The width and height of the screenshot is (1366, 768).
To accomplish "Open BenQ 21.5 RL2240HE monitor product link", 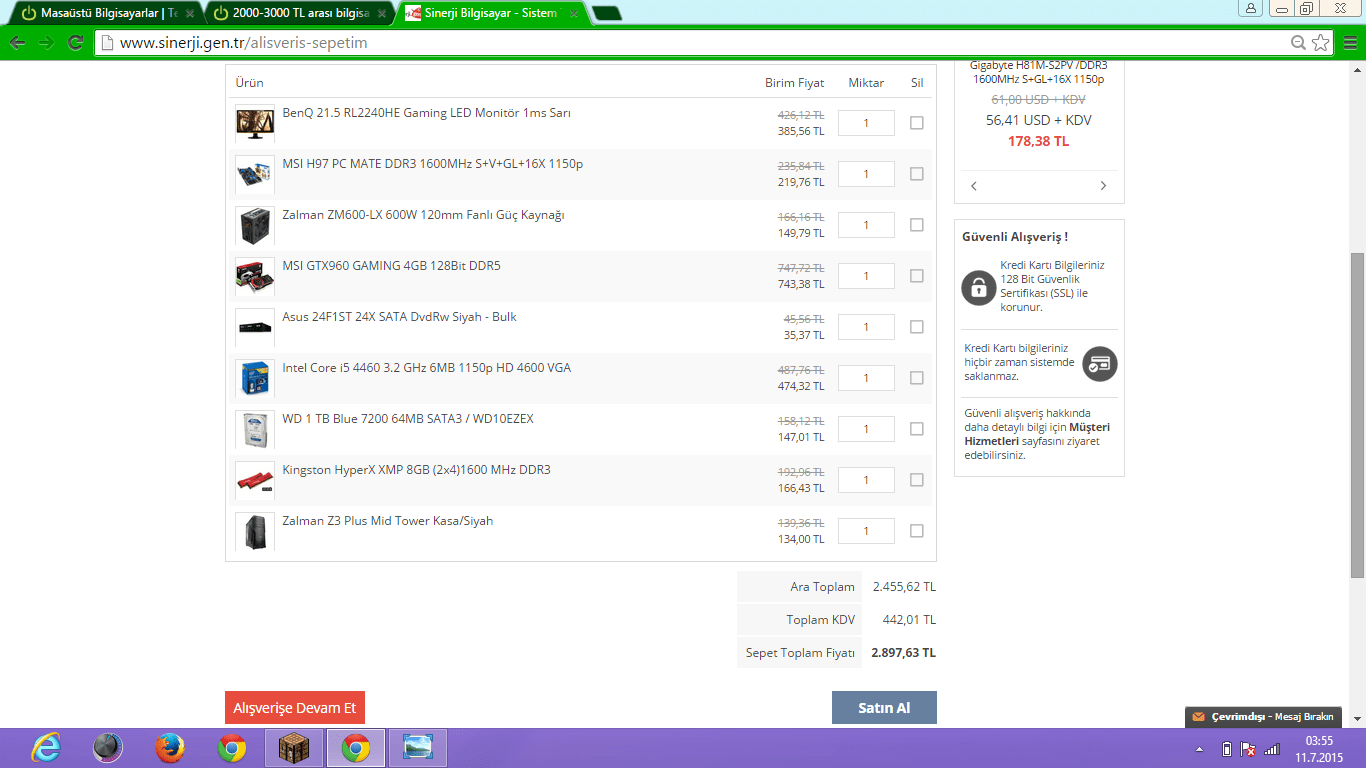I will (427, 113).
